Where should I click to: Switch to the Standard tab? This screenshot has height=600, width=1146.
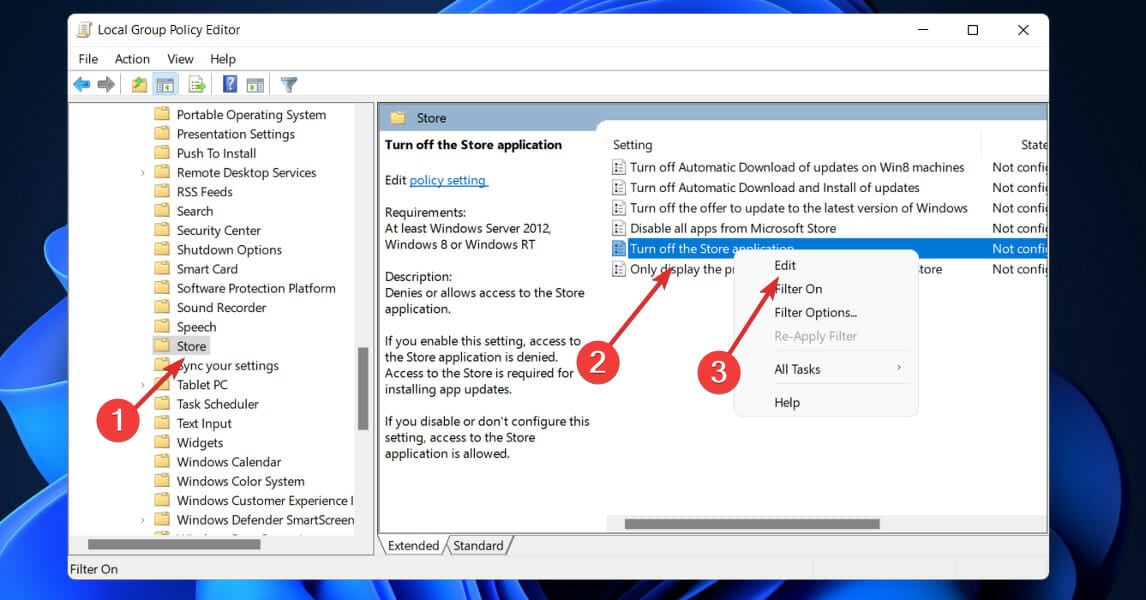(478, 545)
